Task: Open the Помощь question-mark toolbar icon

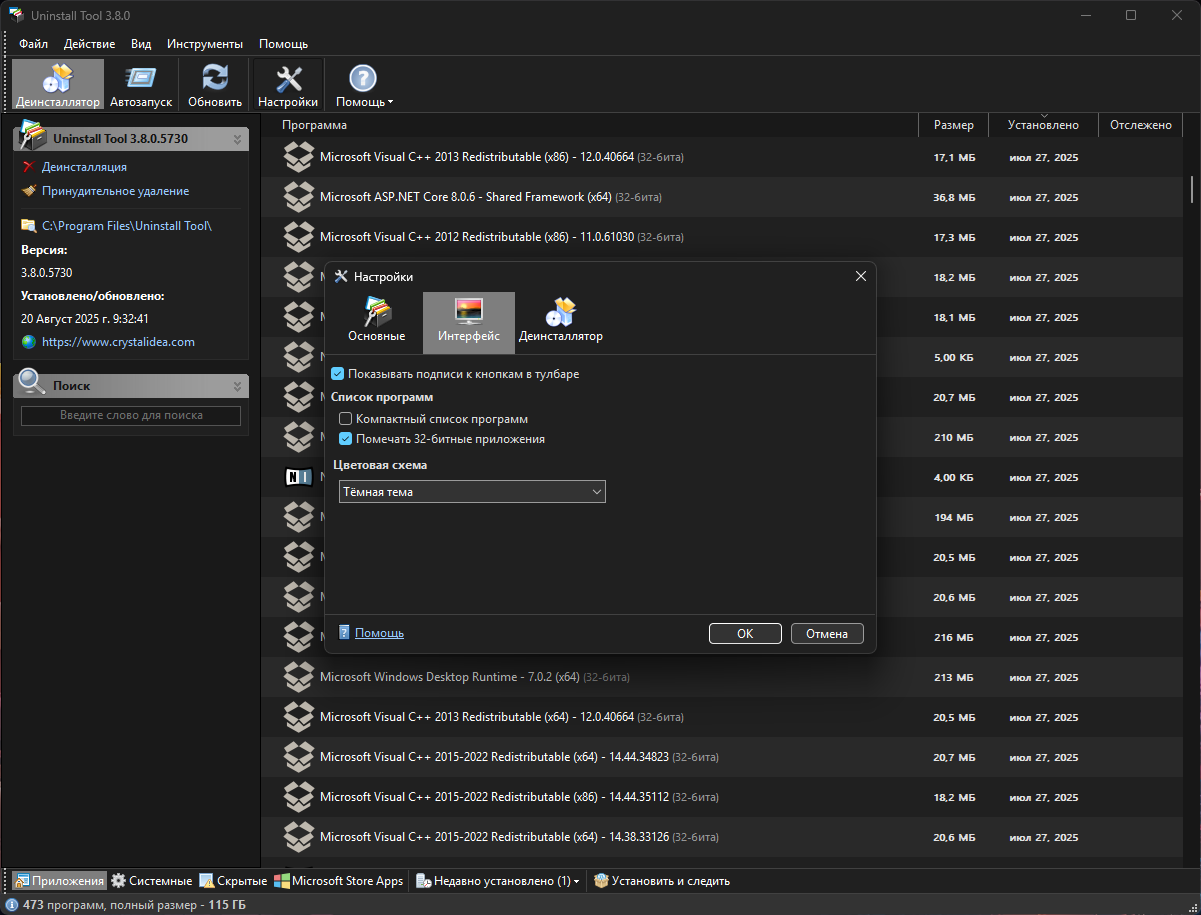Action: (362, 79)
